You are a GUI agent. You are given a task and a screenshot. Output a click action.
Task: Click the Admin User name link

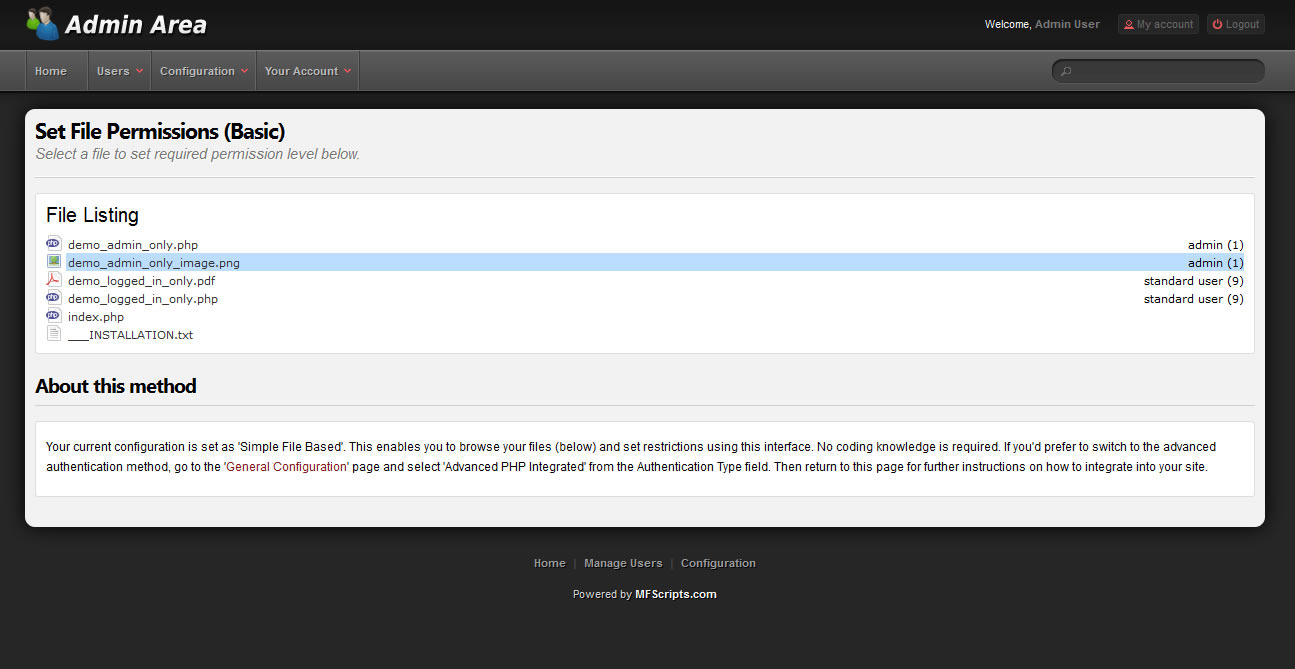(1067, 24)
